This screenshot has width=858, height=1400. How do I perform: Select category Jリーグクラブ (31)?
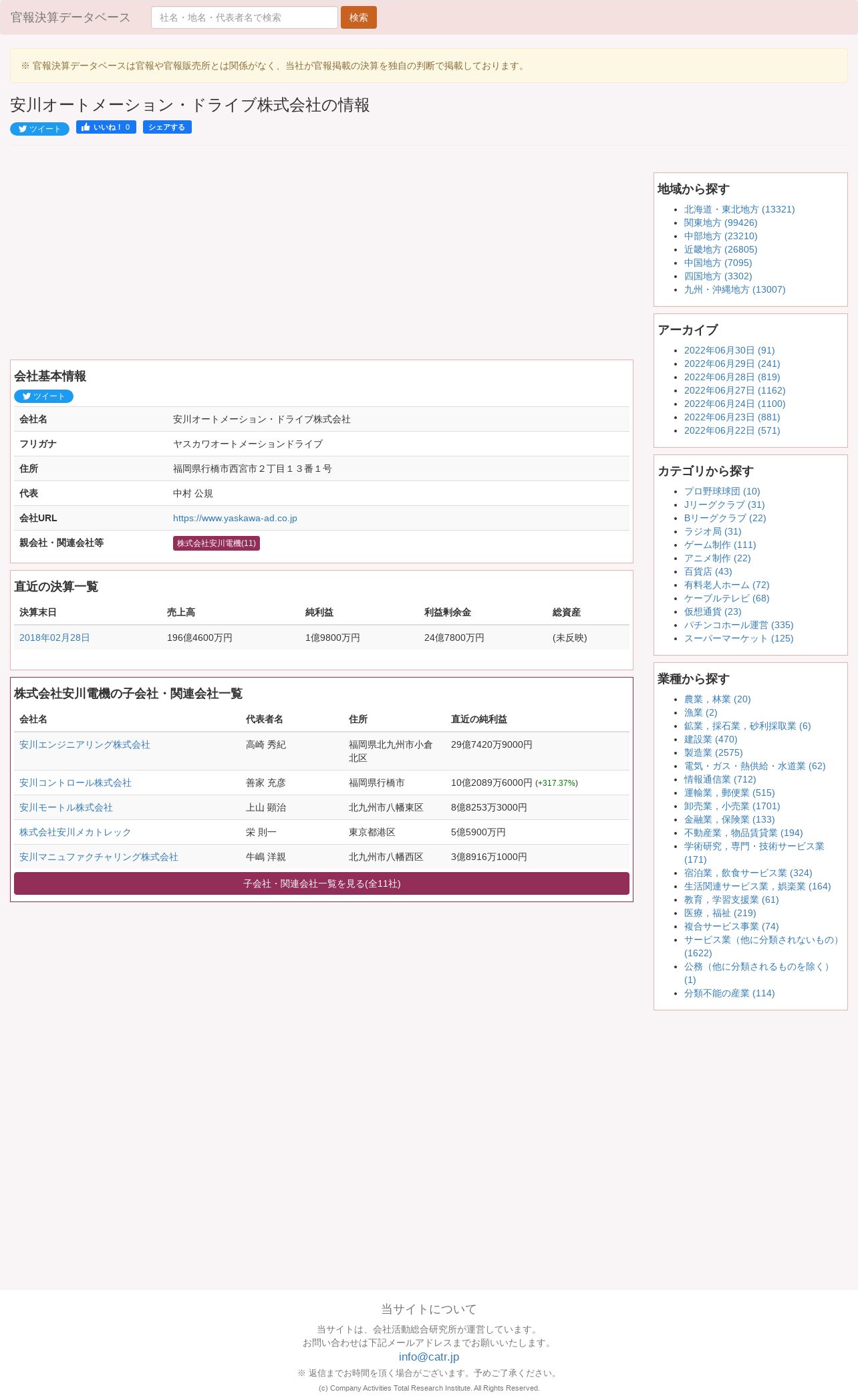coord(724,505)
